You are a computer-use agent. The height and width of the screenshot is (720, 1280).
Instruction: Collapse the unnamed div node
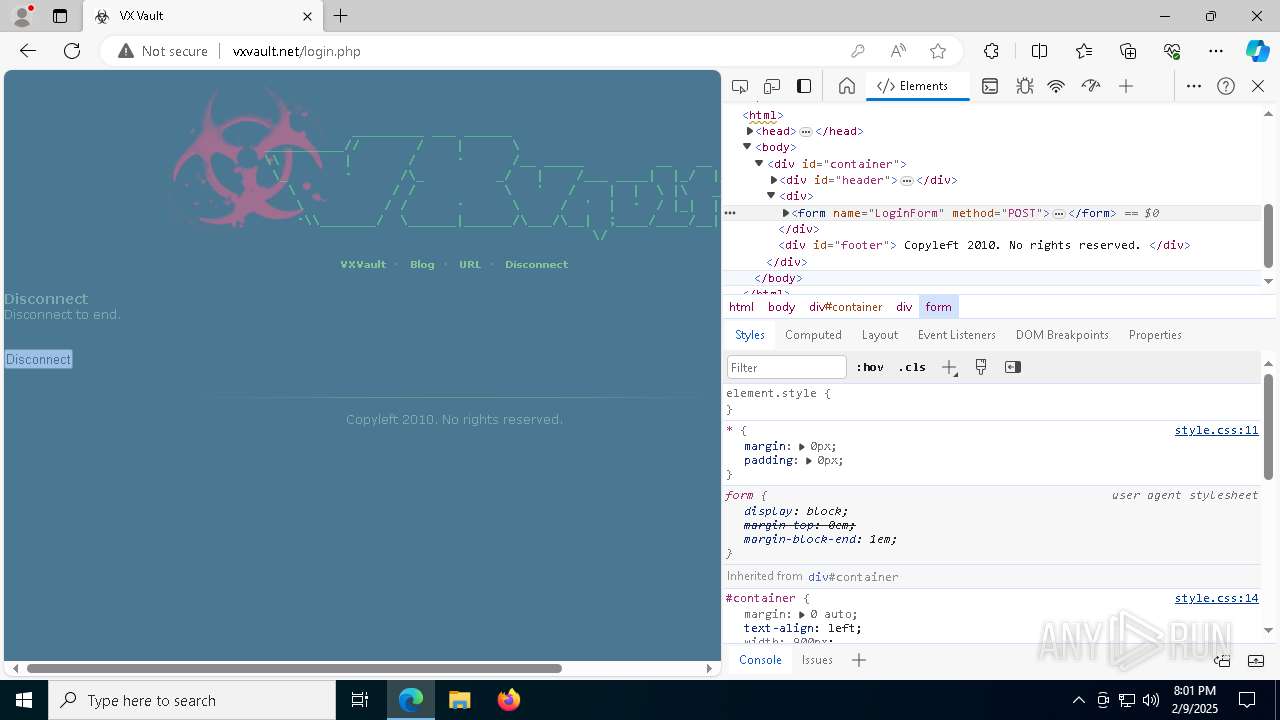click(771, 196)
